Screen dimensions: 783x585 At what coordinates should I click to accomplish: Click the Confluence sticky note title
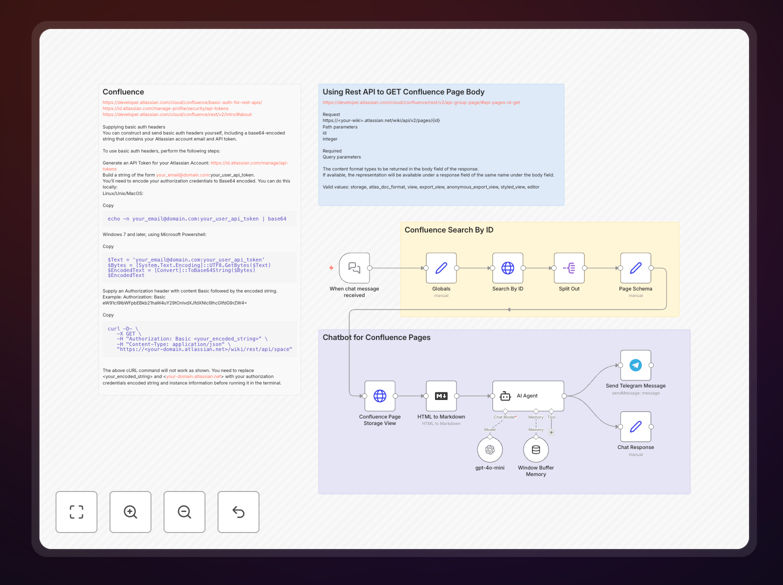pos(123,92)
